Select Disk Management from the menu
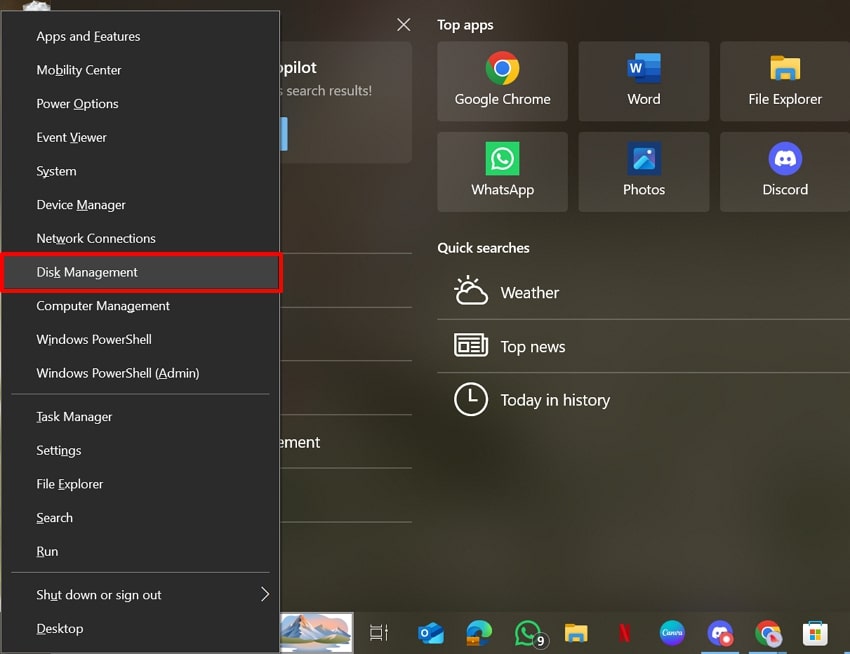Screen dimensions: 850x654 pos(87,272)
